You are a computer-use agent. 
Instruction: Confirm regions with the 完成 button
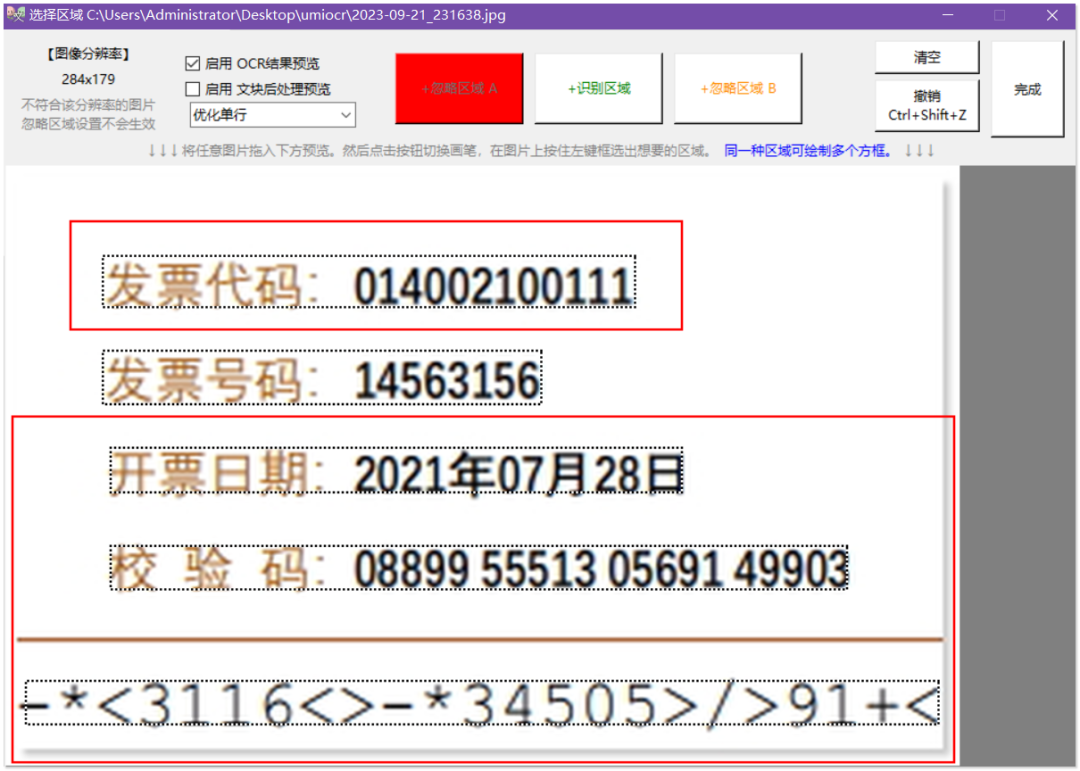point(1026,89)
